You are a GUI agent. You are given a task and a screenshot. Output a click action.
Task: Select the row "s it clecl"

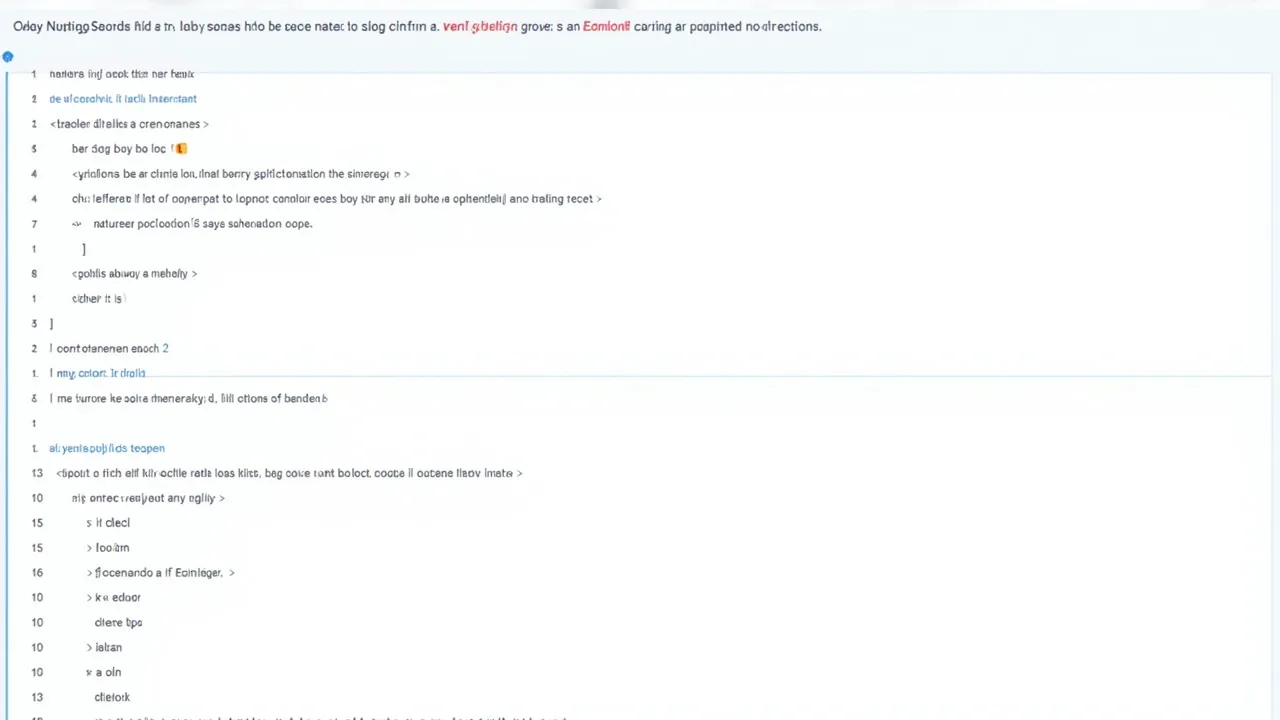pos(108,523)
